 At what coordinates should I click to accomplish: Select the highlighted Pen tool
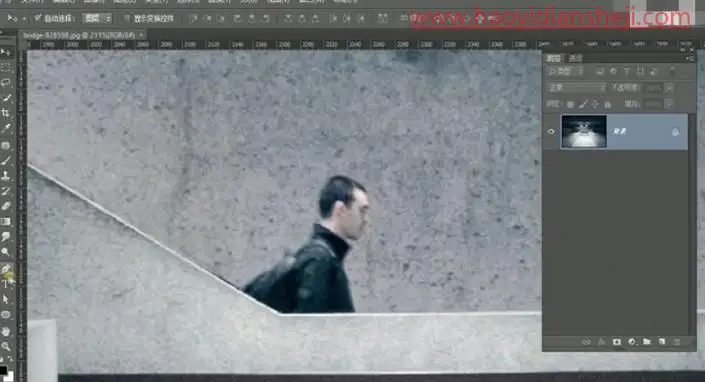pyautogui.click(x=6, y=268)
